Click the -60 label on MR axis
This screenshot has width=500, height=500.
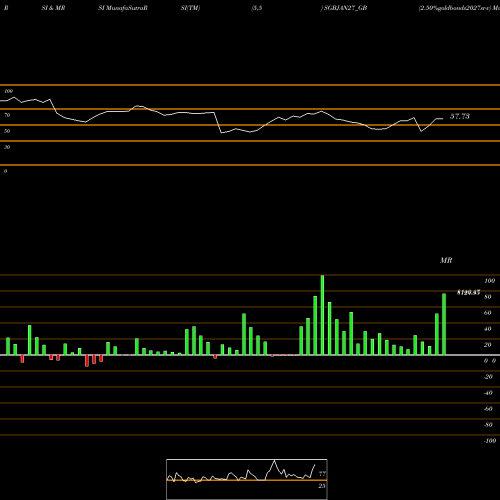pos(488,409)
